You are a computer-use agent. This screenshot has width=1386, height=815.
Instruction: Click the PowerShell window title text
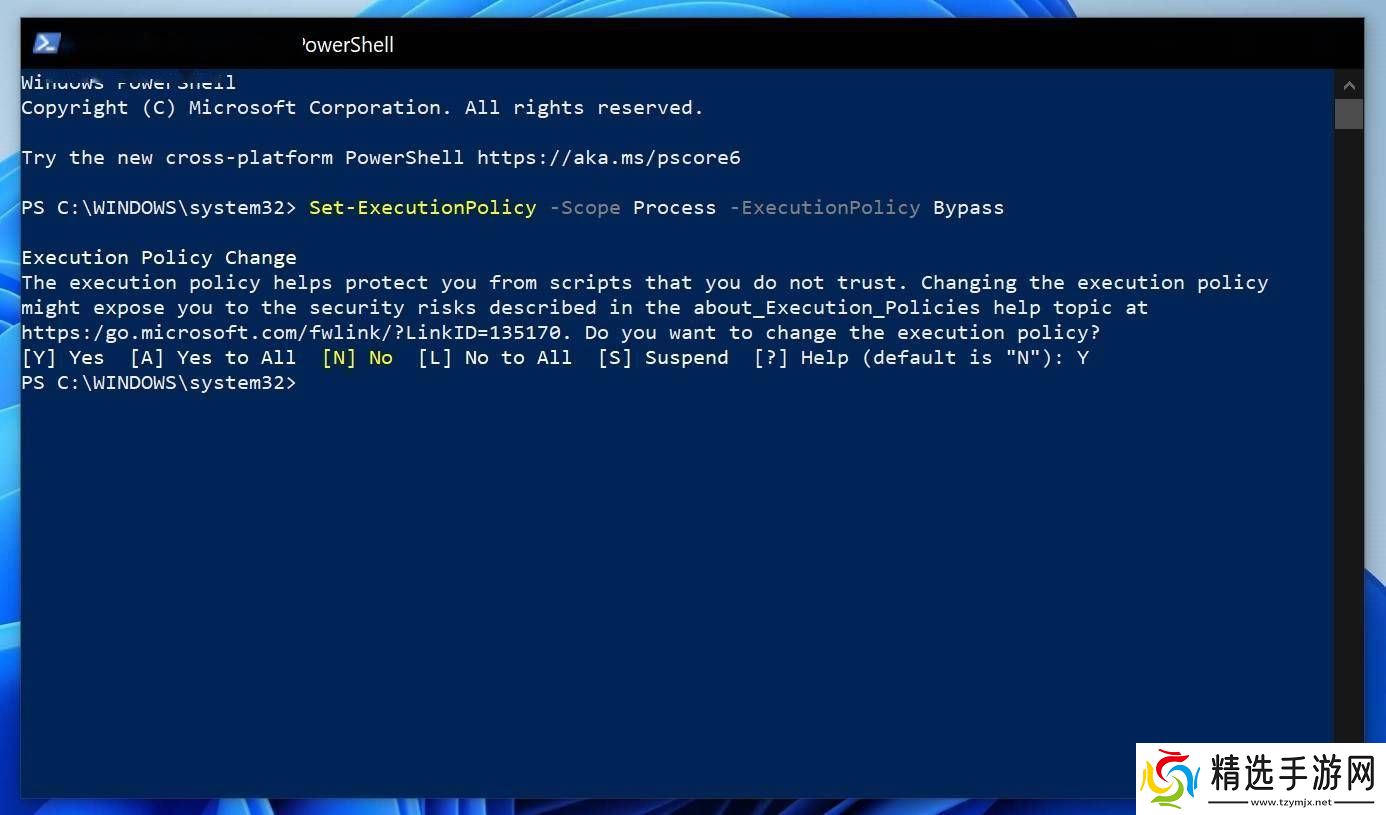coord(347,45)
